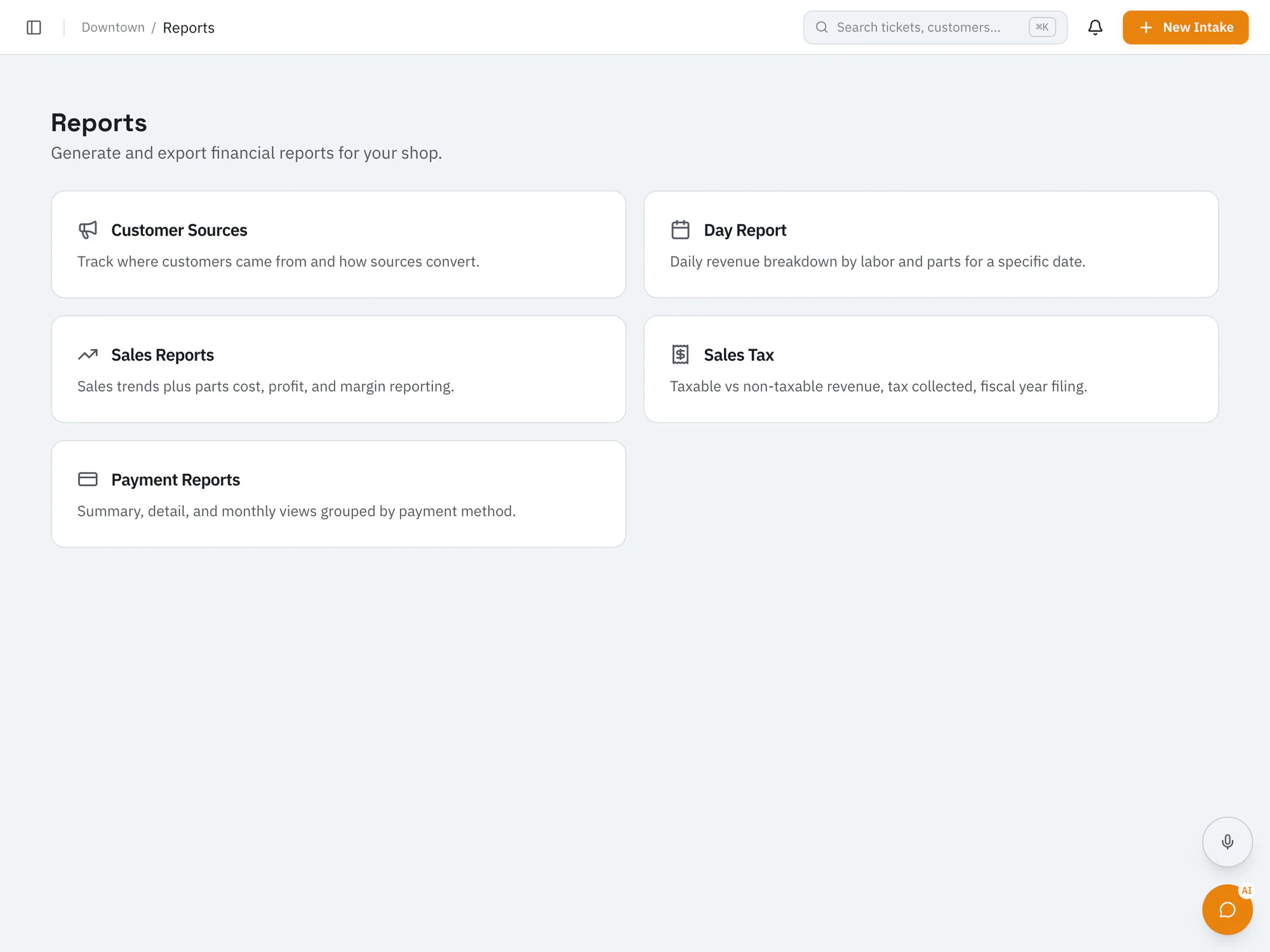Screen dimensions: 1270x952
Task: Click the Customer Sources megaphone icon
Action: tap(88, 230)
